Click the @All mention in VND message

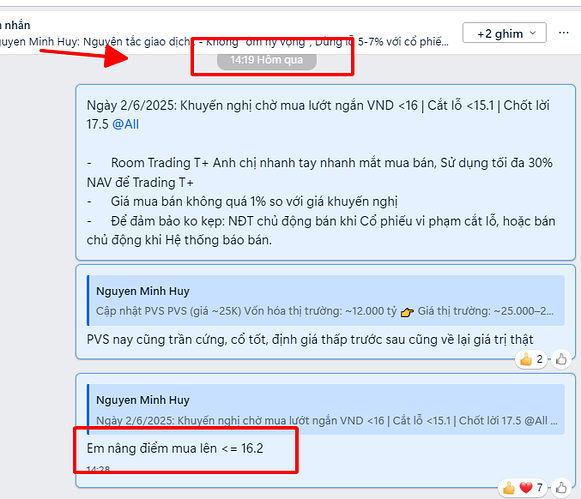click(x=125, y=124)
